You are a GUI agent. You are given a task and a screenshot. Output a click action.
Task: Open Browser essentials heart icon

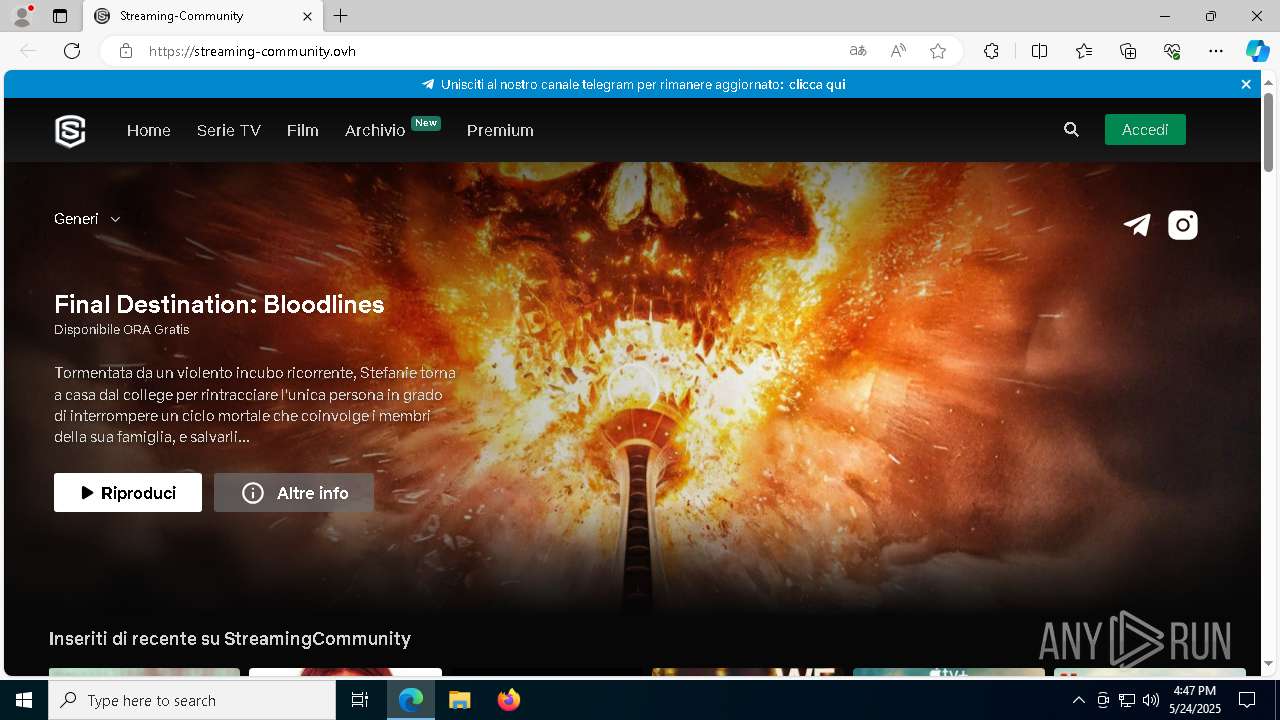pyautogui.click(x=1172, y=51)
